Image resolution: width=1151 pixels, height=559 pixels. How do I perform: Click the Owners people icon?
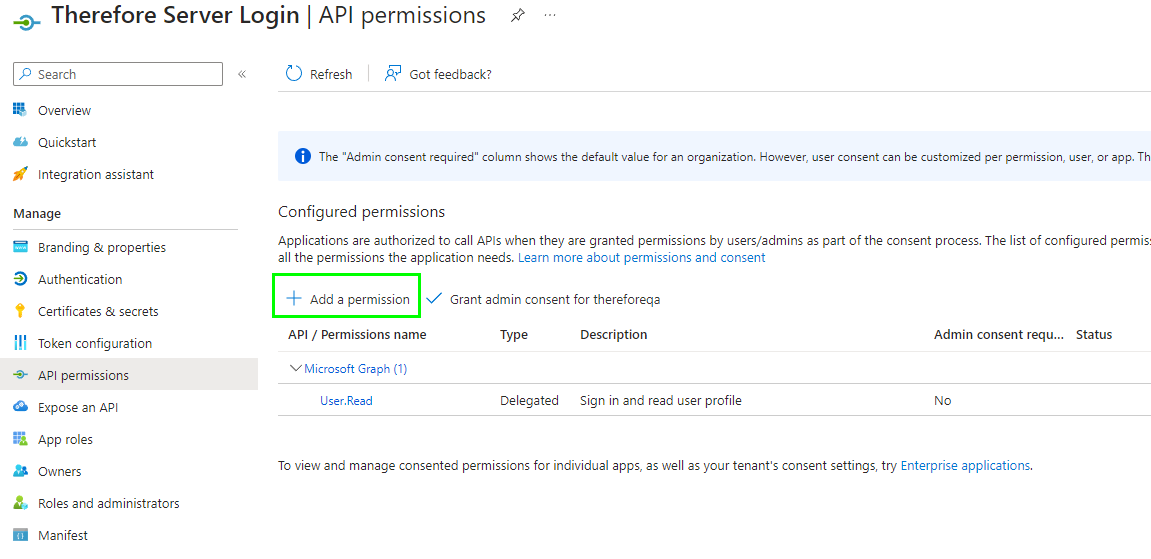coord(21,472)
